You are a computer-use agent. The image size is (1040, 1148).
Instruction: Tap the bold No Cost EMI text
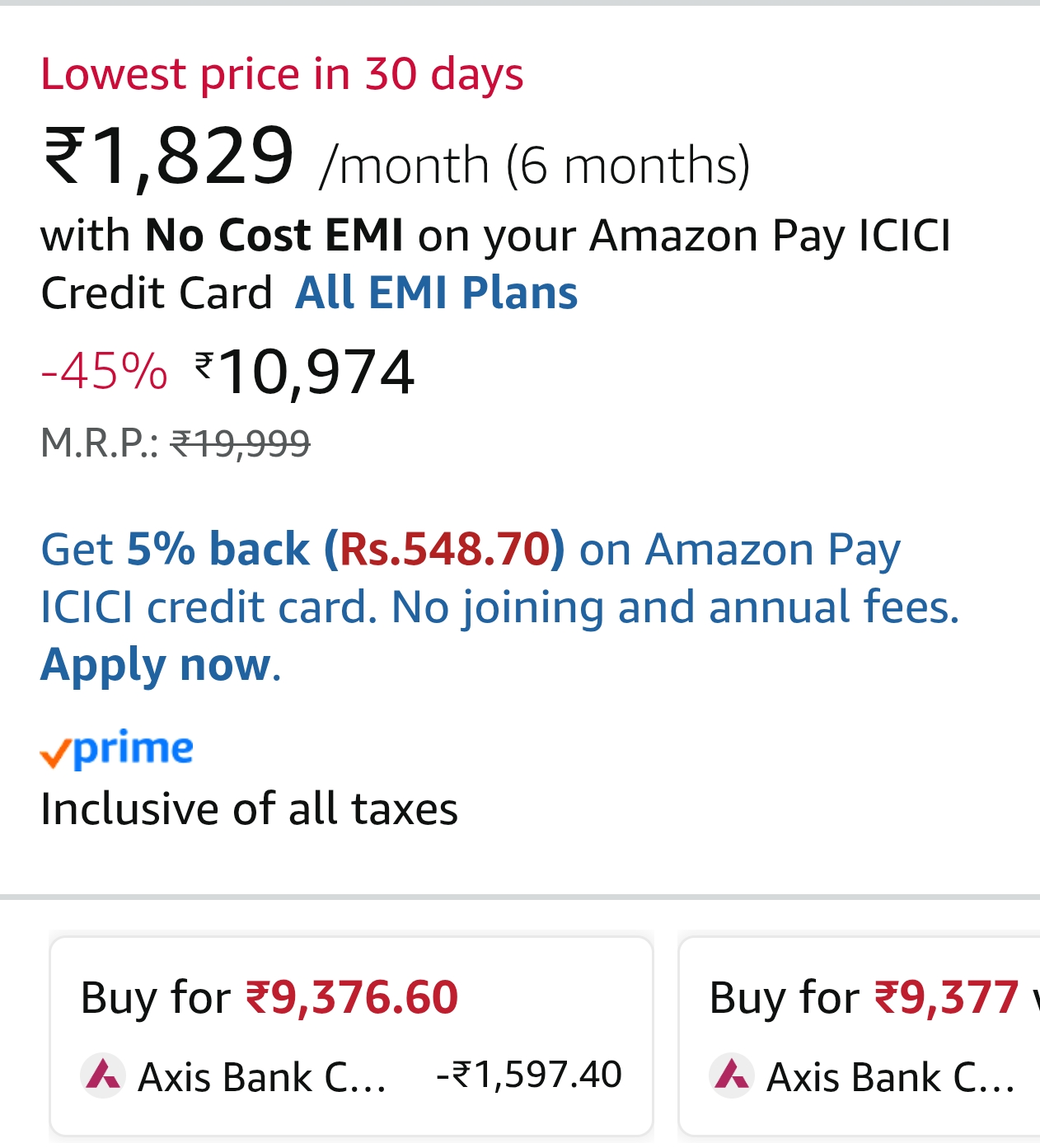[274, 235]
